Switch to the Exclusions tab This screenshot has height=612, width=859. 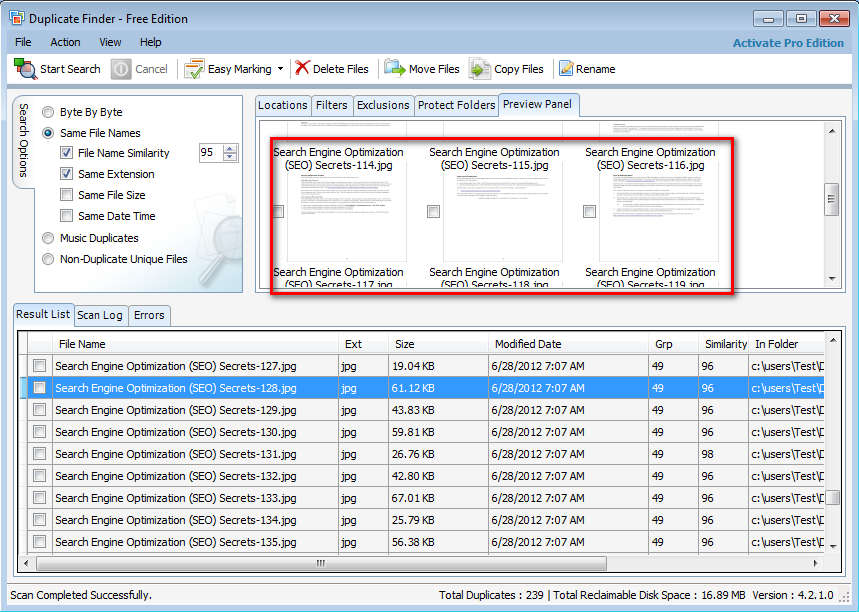(383, 105)
